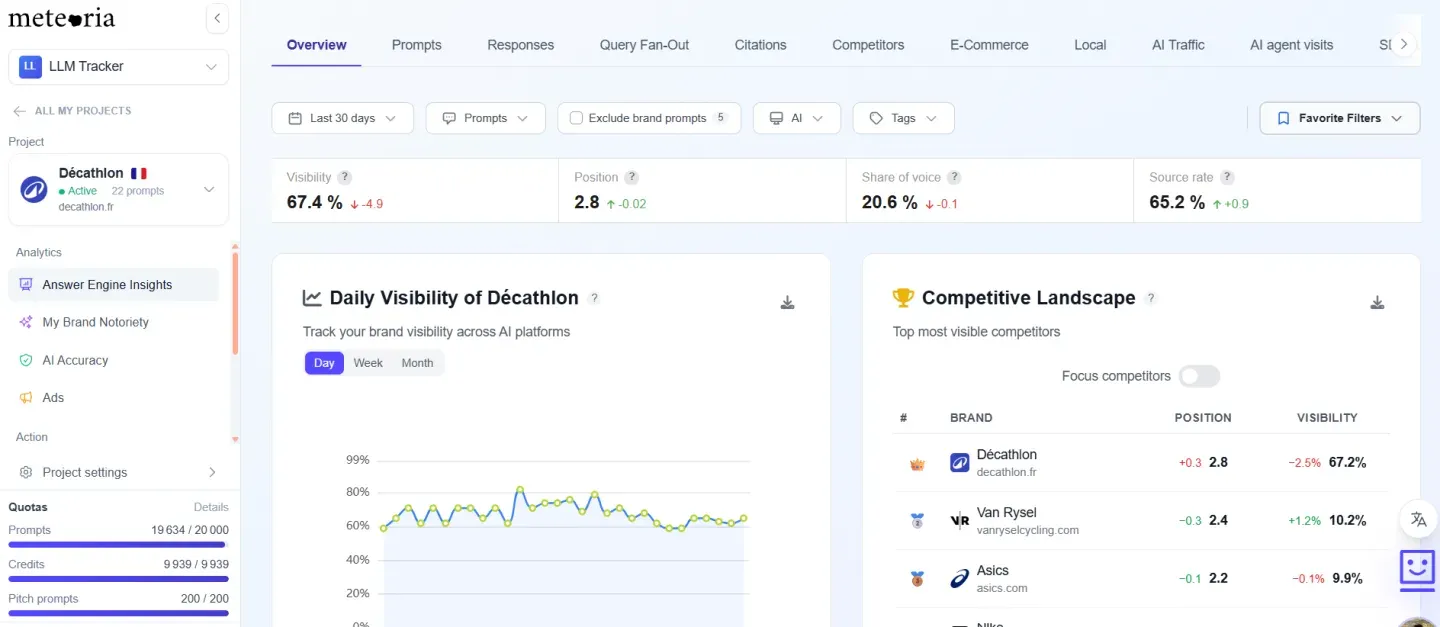Click the asics.com domain text
Viewport: 1440px width, 627px height.
click(1002, 588)
